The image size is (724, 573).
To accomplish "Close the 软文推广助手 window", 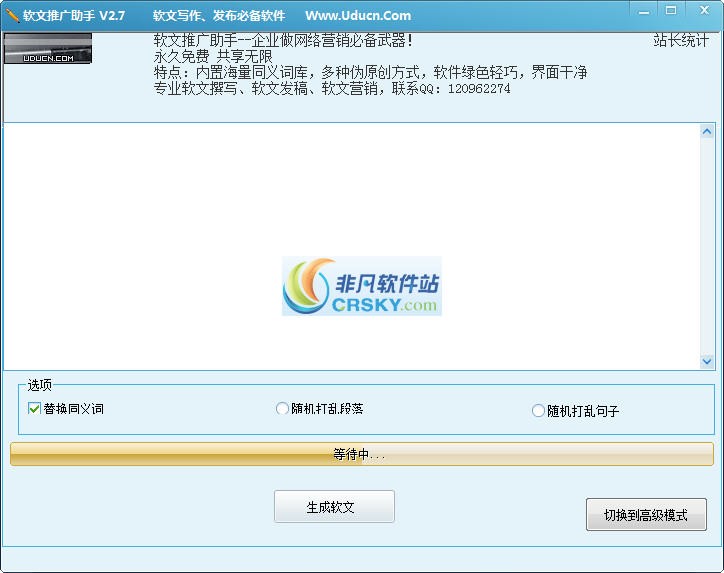I will [704, 11].
